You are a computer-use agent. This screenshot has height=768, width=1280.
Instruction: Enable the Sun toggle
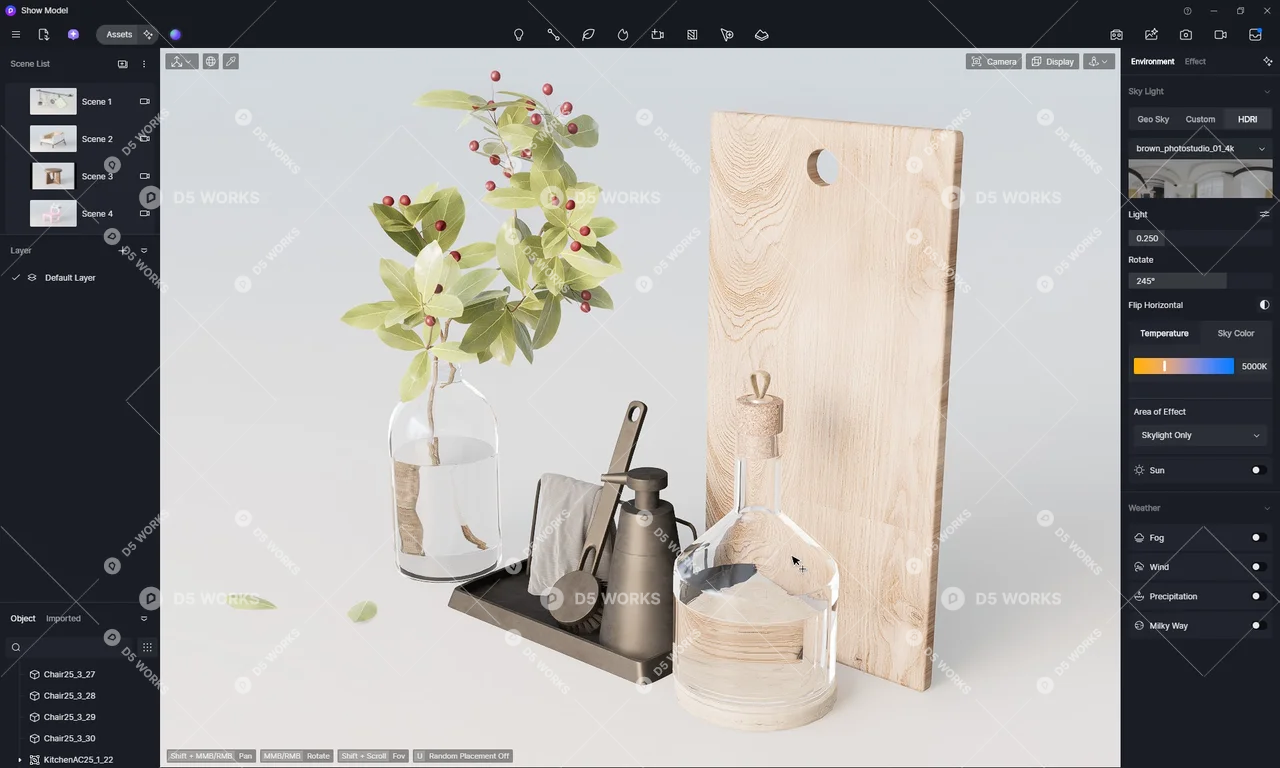[x=1258, y=470]
